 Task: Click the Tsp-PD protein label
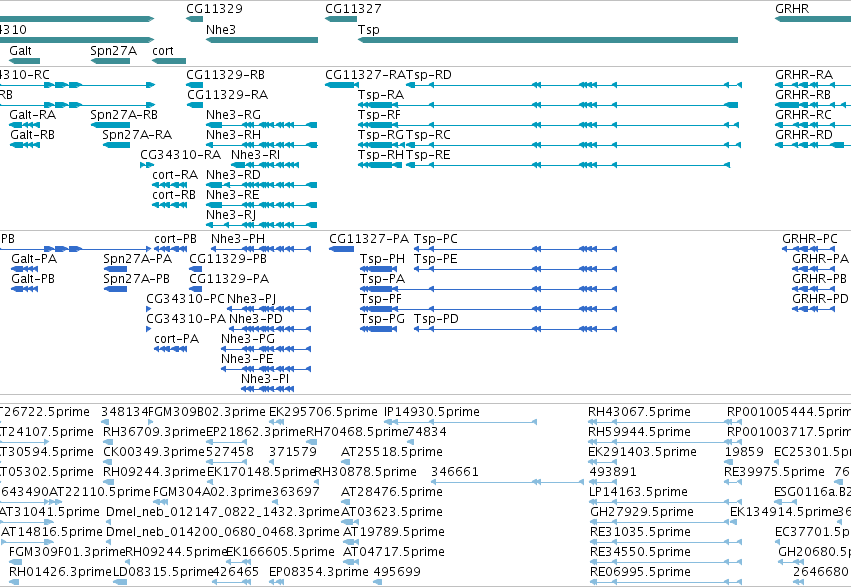(x=436, y=320)
